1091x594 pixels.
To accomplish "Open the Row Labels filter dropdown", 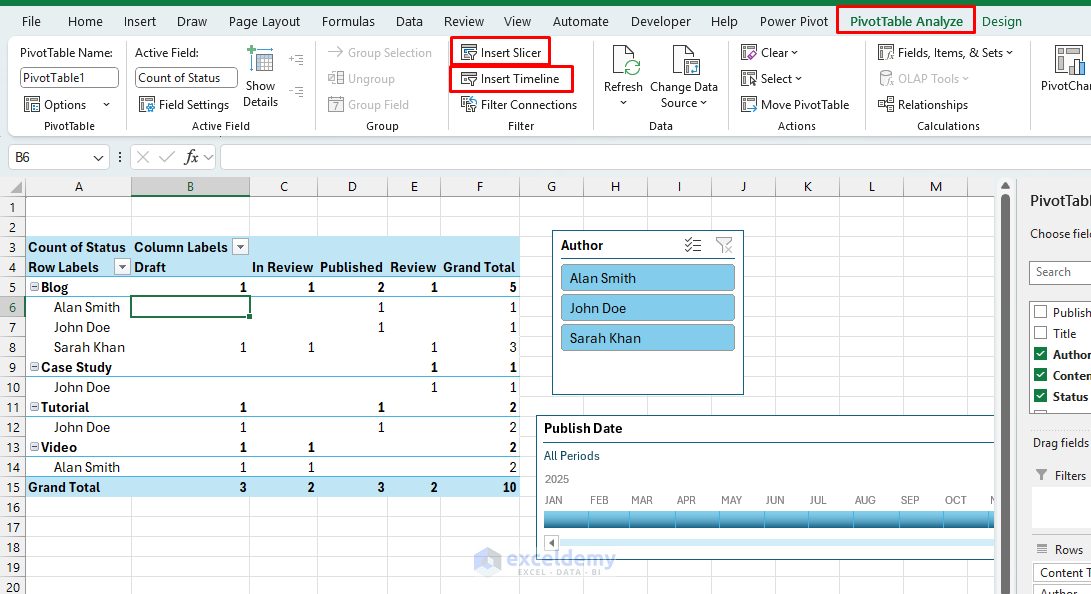I will (x=122, y=267).
